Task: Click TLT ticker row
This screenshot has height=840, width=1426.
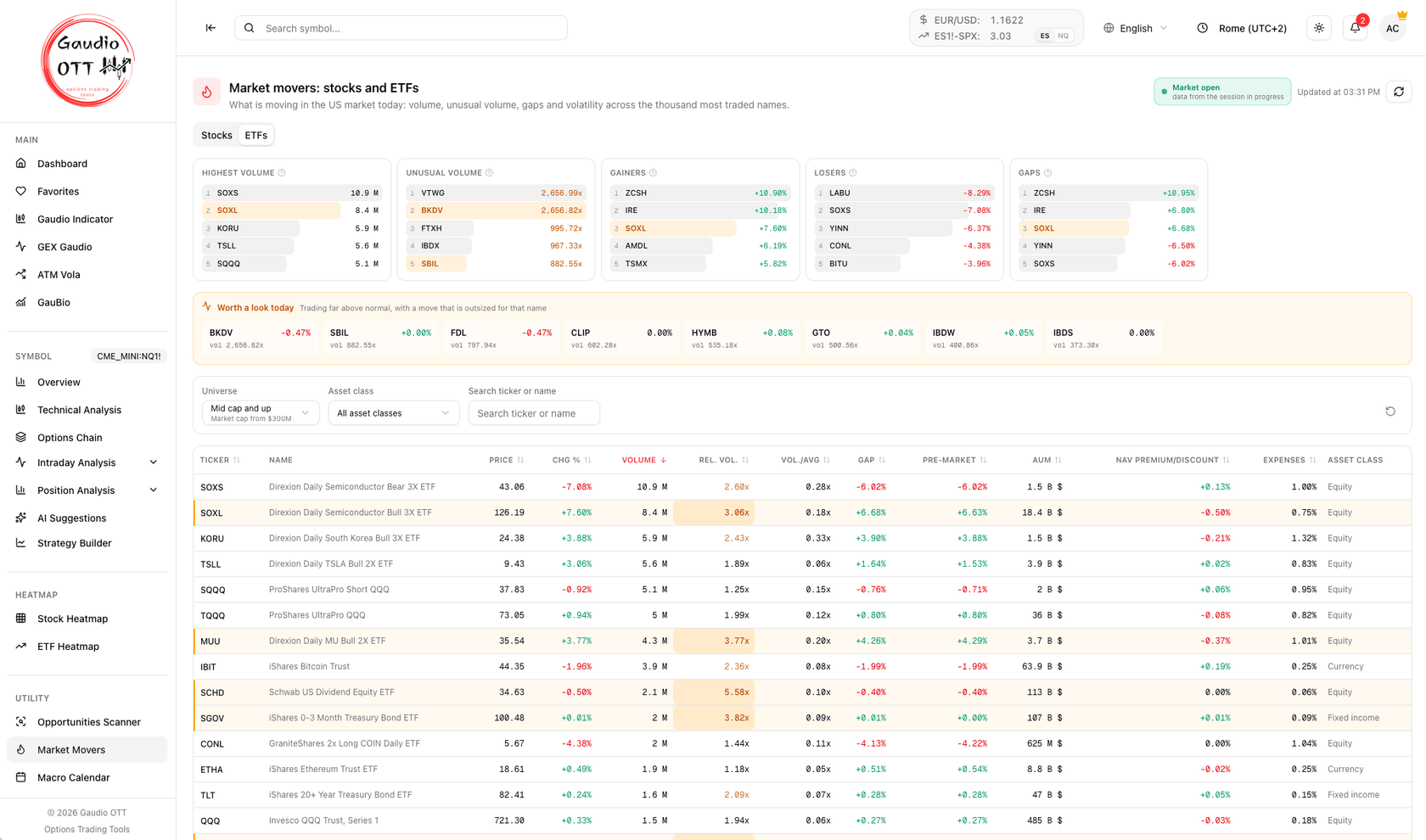Action: (208, 795)
